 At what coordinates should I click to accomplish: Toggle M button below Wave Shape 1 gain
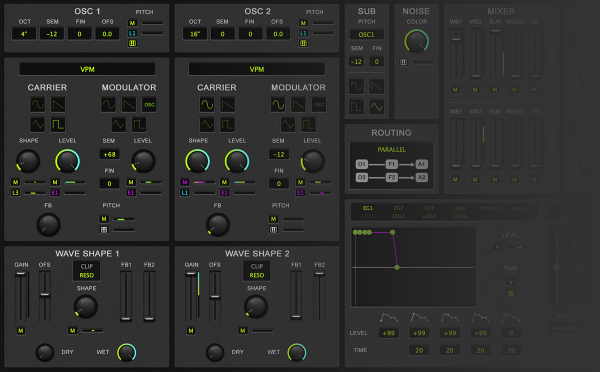click(x=21, y=331)
